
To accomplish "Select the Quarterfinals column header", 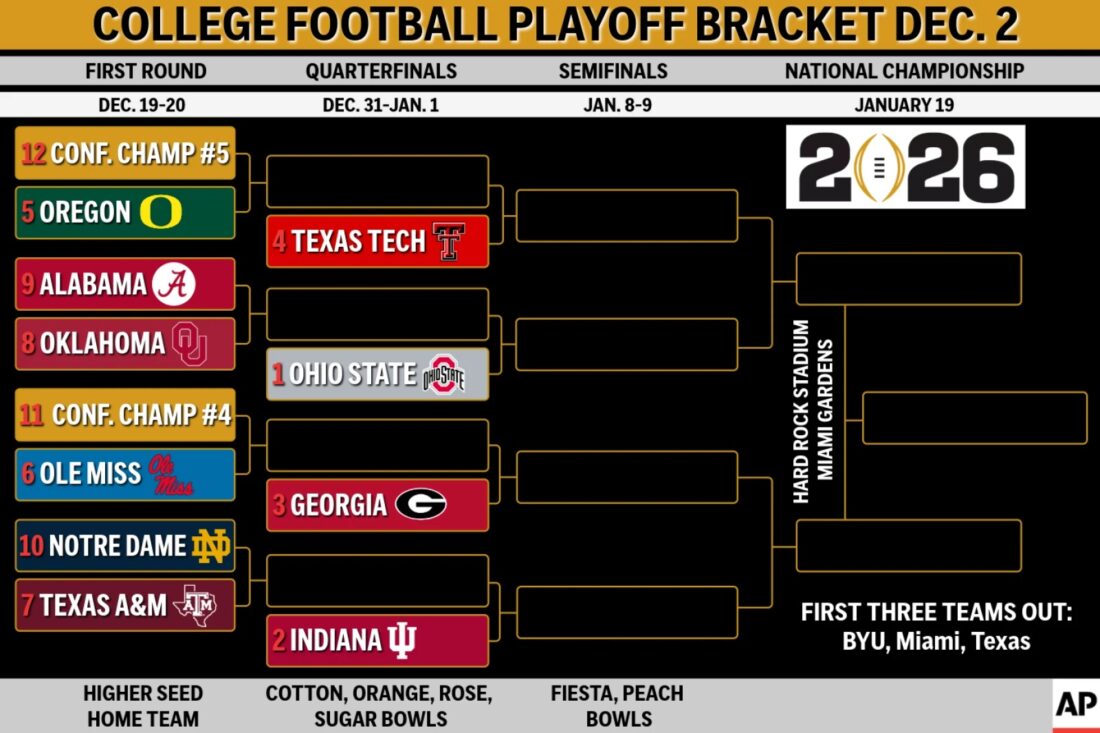I will pyautogui.click(x=381, y=71).
